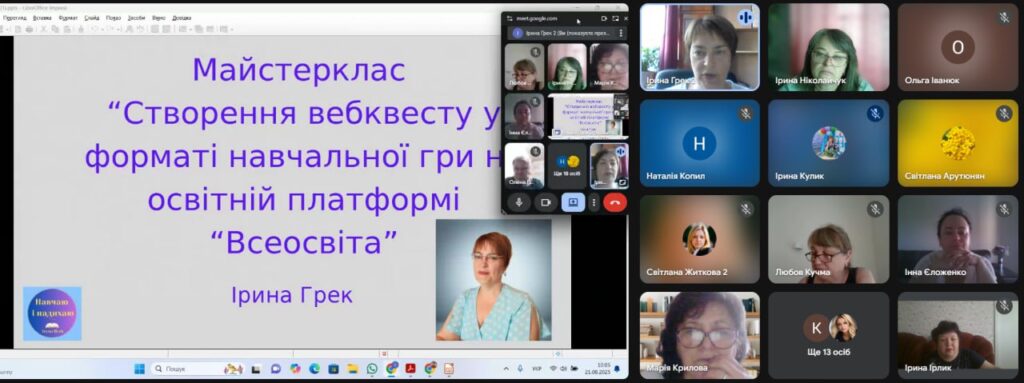Open the 'Ще 13 осіб' participants tile
The width and height of the screenshot is (1024, 383).
[828, 336]
